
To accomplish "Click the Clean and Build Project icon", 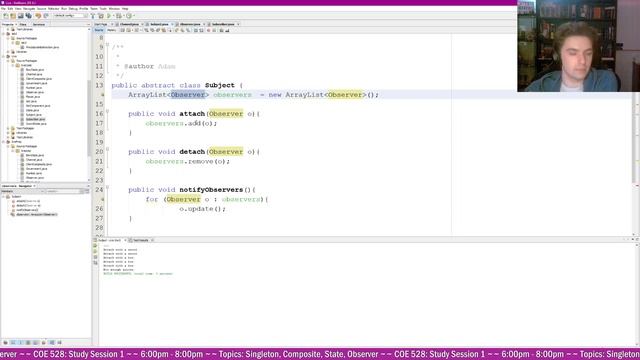I will [x=101, y=16].
